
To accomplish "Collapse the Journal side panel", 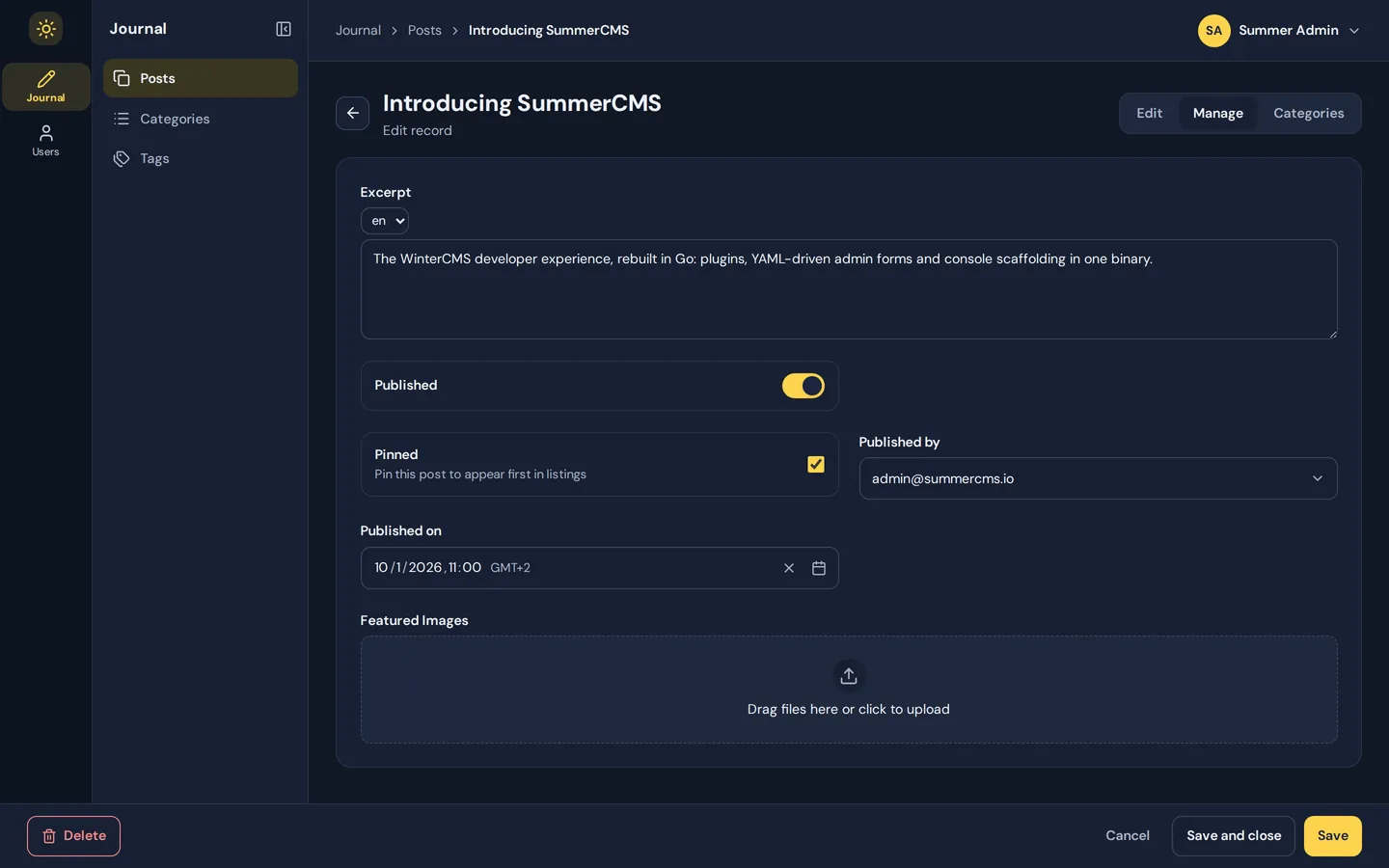I will pyautogui.click(x=284, y=29).
